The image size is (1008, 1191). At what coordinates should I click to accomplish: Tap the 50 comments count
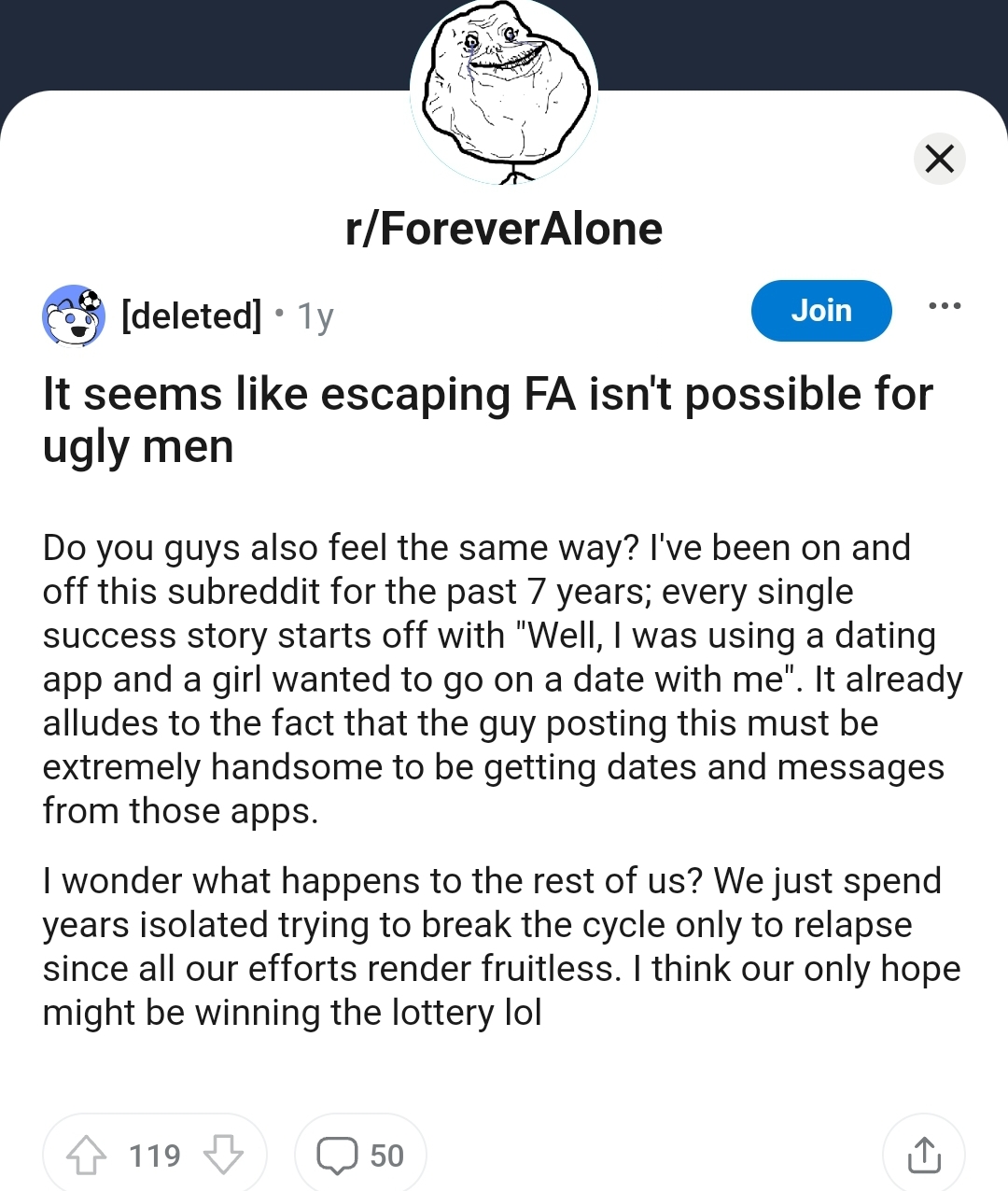point(386,1156)
